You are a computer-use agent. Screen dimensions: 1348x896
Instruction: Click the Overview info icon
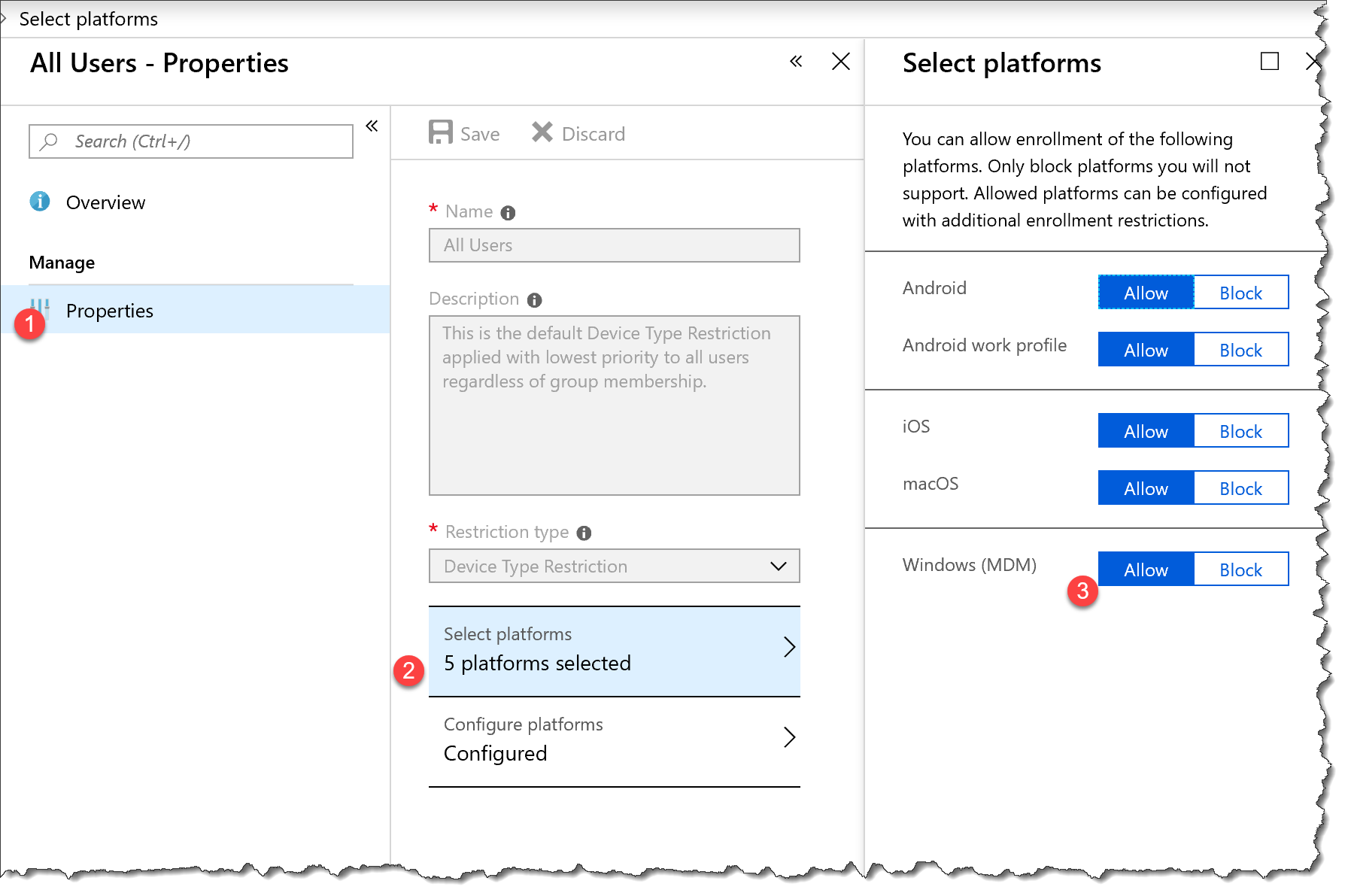tap(40, 202)
